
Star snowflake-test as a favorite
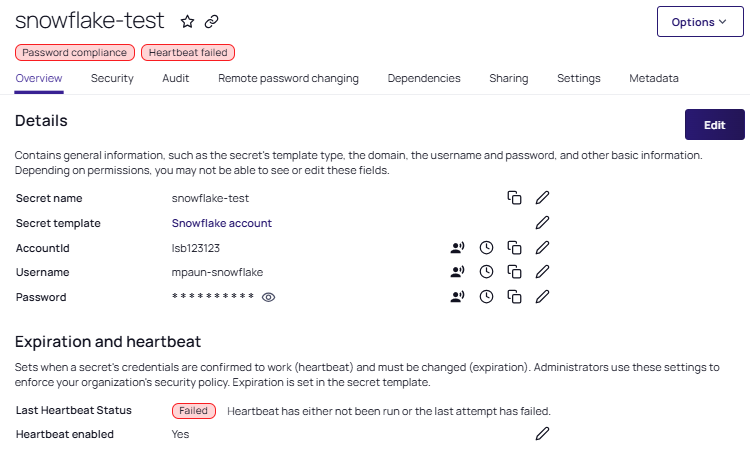click(187, 21)
